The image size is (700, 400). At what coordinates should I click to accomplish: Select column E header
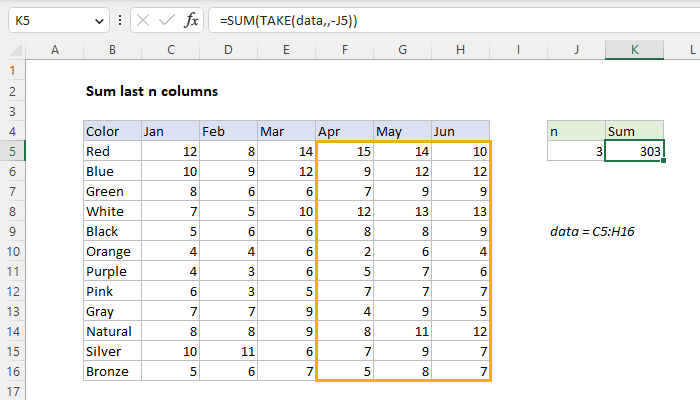[x=287, y=50]
